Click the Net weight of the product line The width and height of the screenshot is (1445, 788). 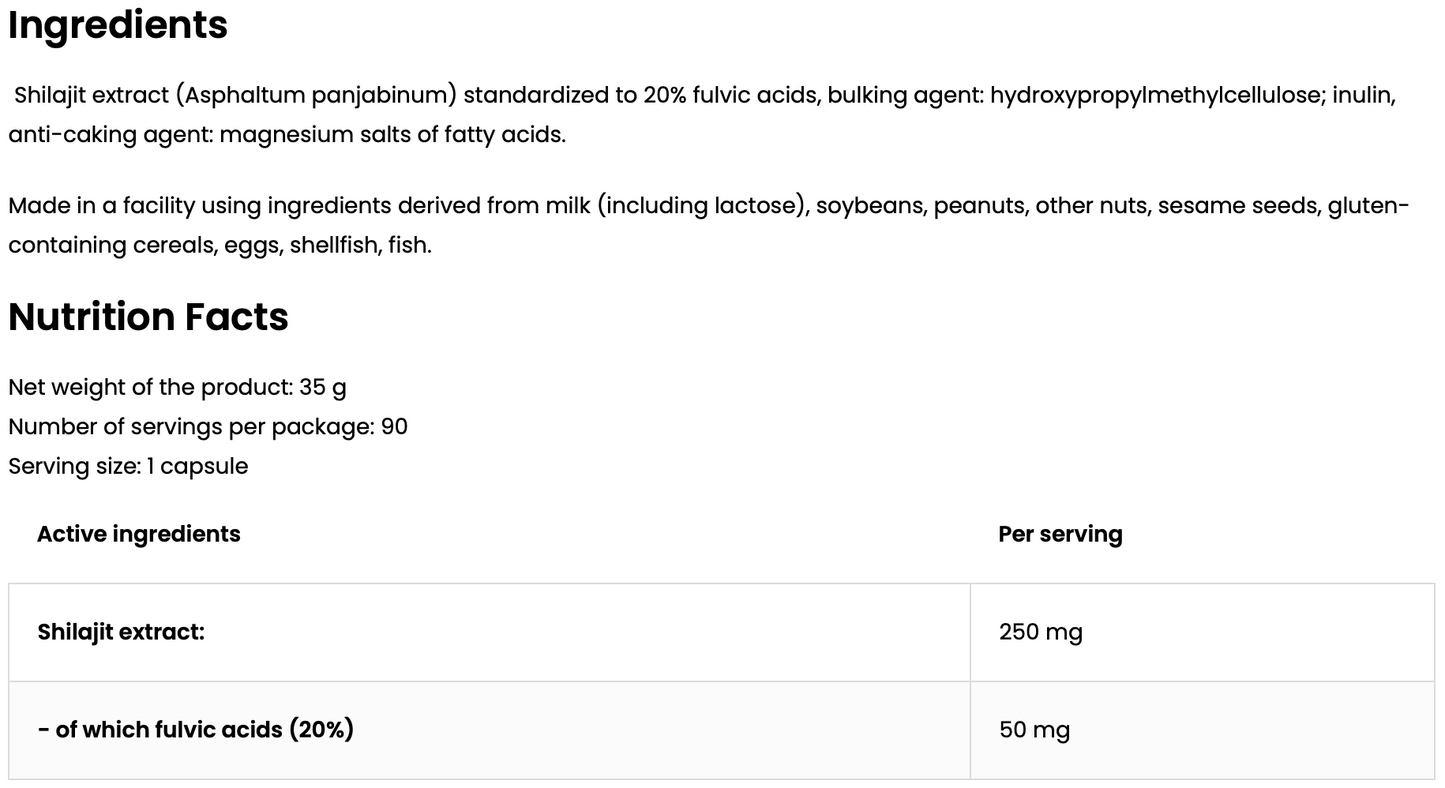coord(177,387)
